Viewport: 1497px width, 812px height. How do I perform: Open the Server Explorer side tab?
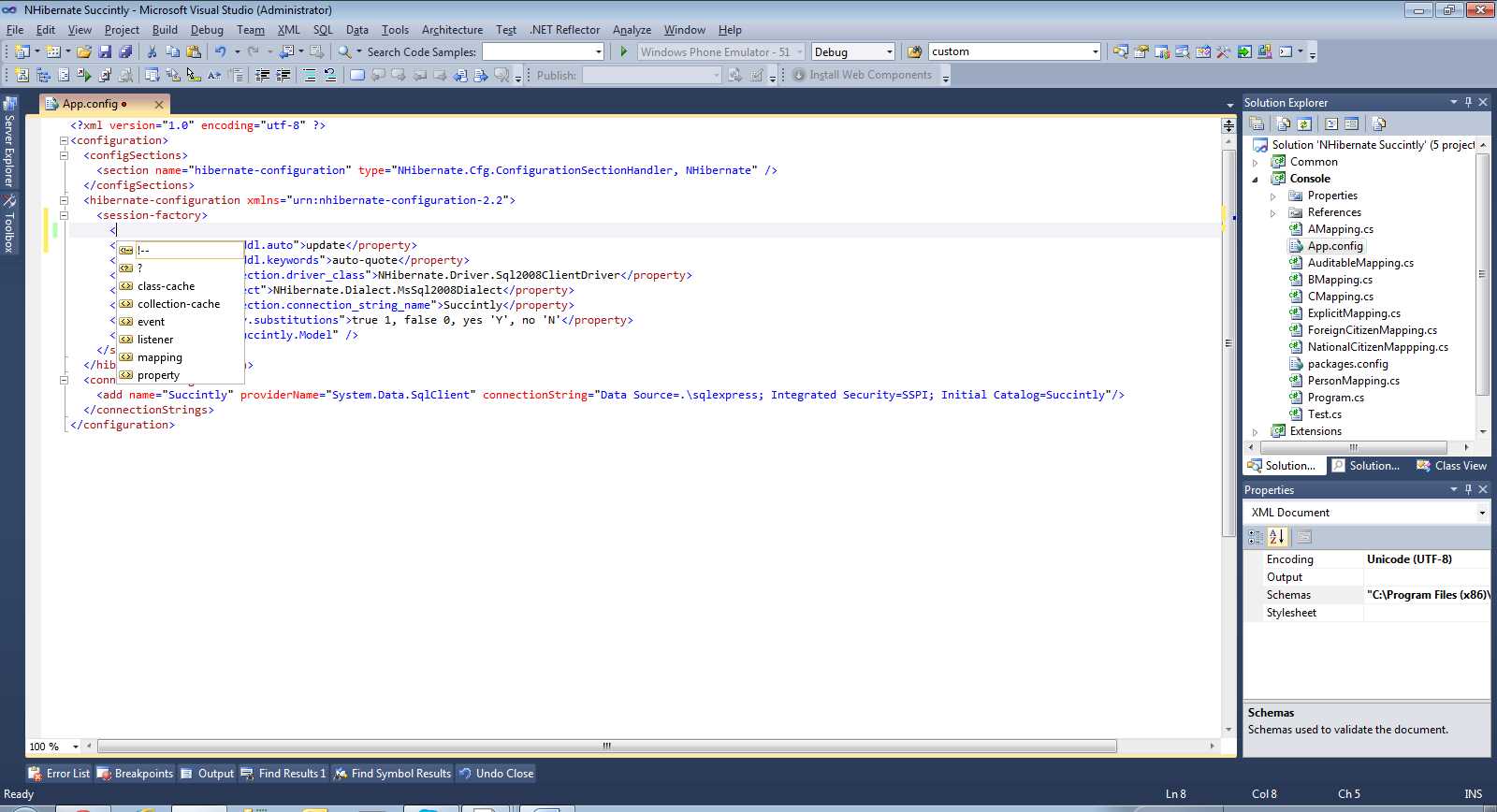(x=8, y=142)
